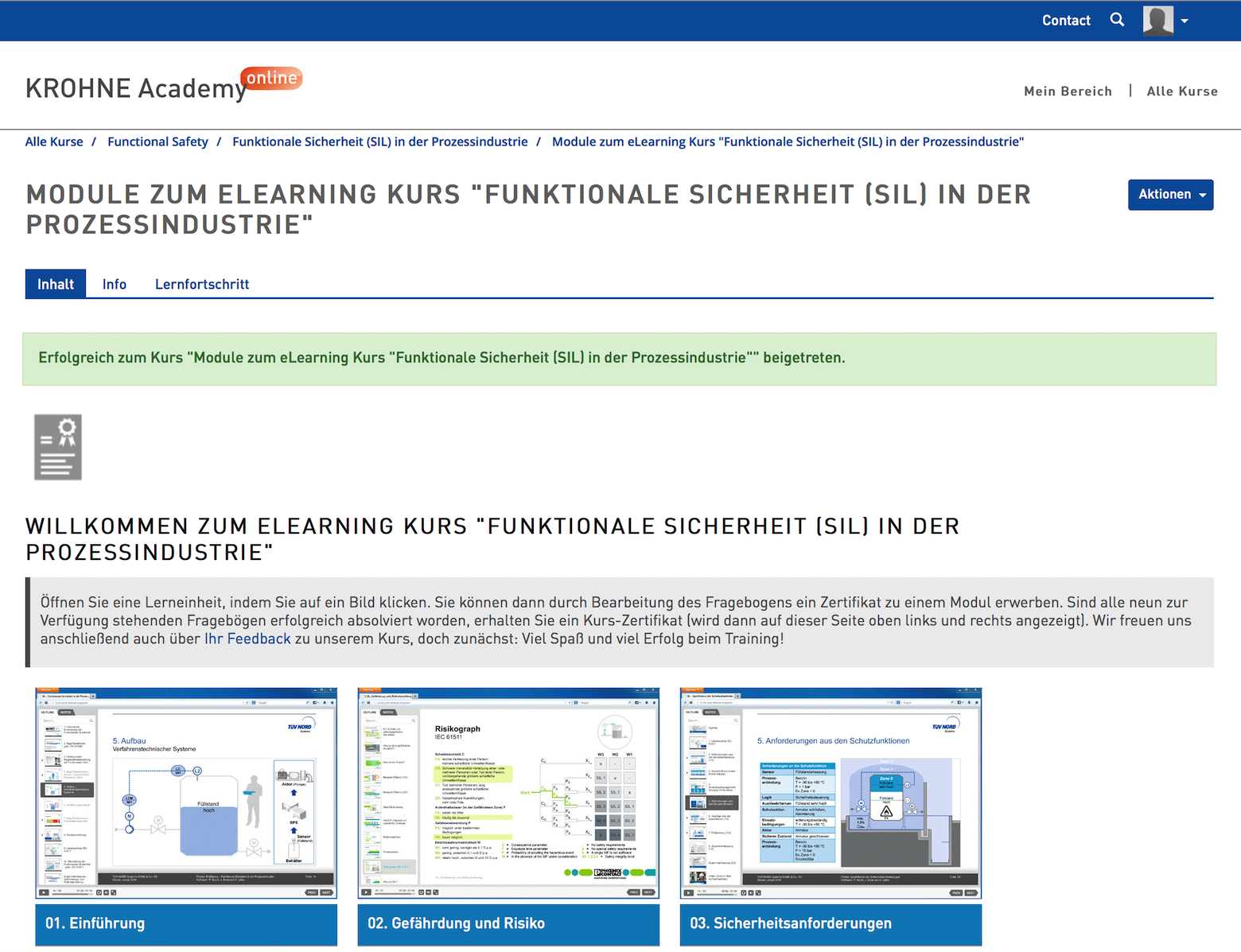1241x952 pixels.
Task: Open thumbnail of module 03 Sicherheitsanforderungen
Action: [831, 793]
